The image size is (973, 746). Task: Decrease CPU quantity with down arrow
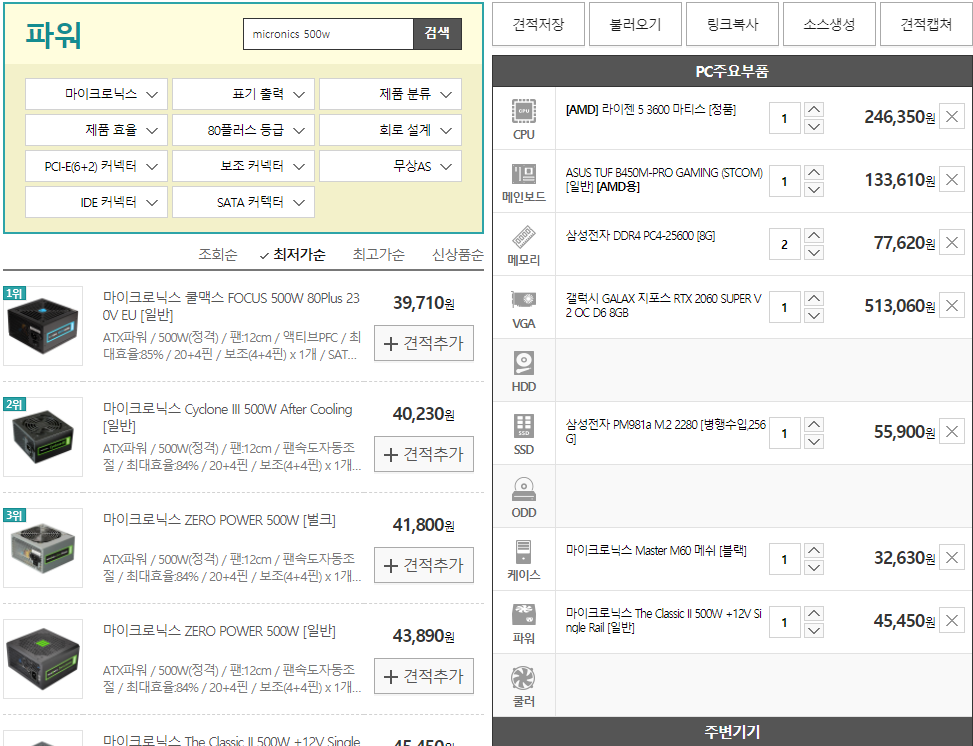[814, 127]
